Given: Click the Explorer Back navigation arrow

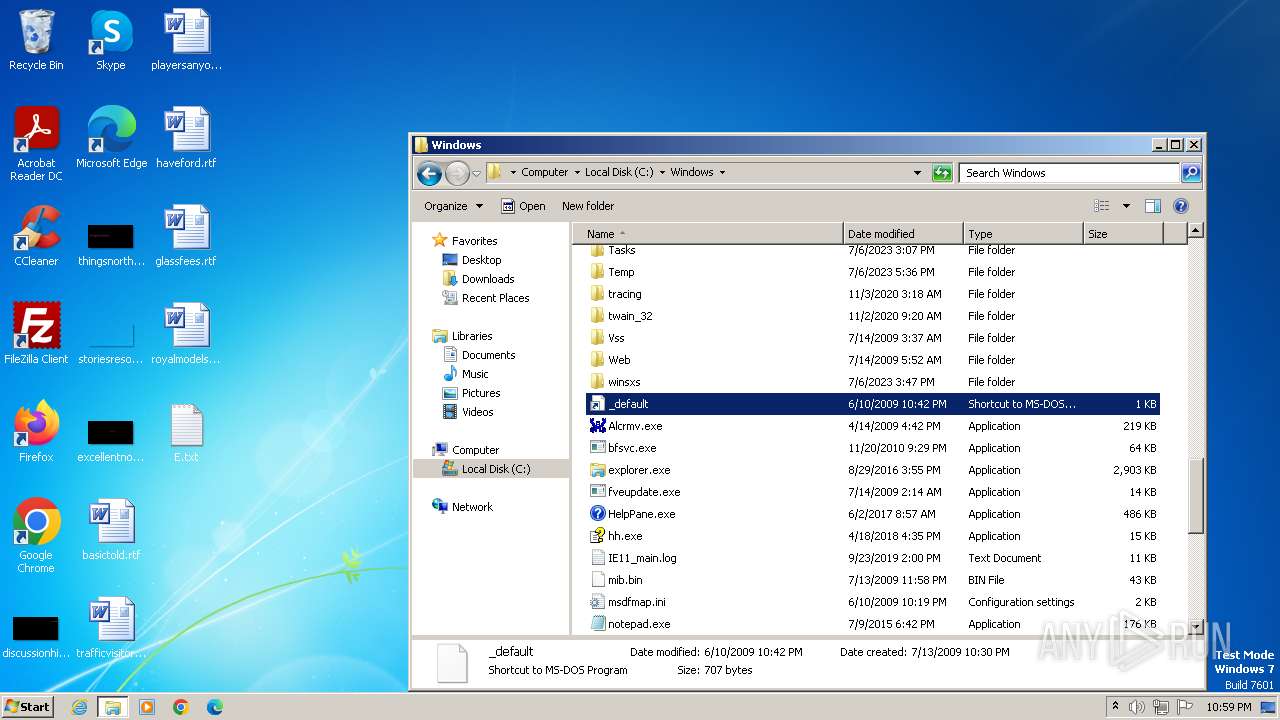Looking at the screenshot, I should pos(429,173).
